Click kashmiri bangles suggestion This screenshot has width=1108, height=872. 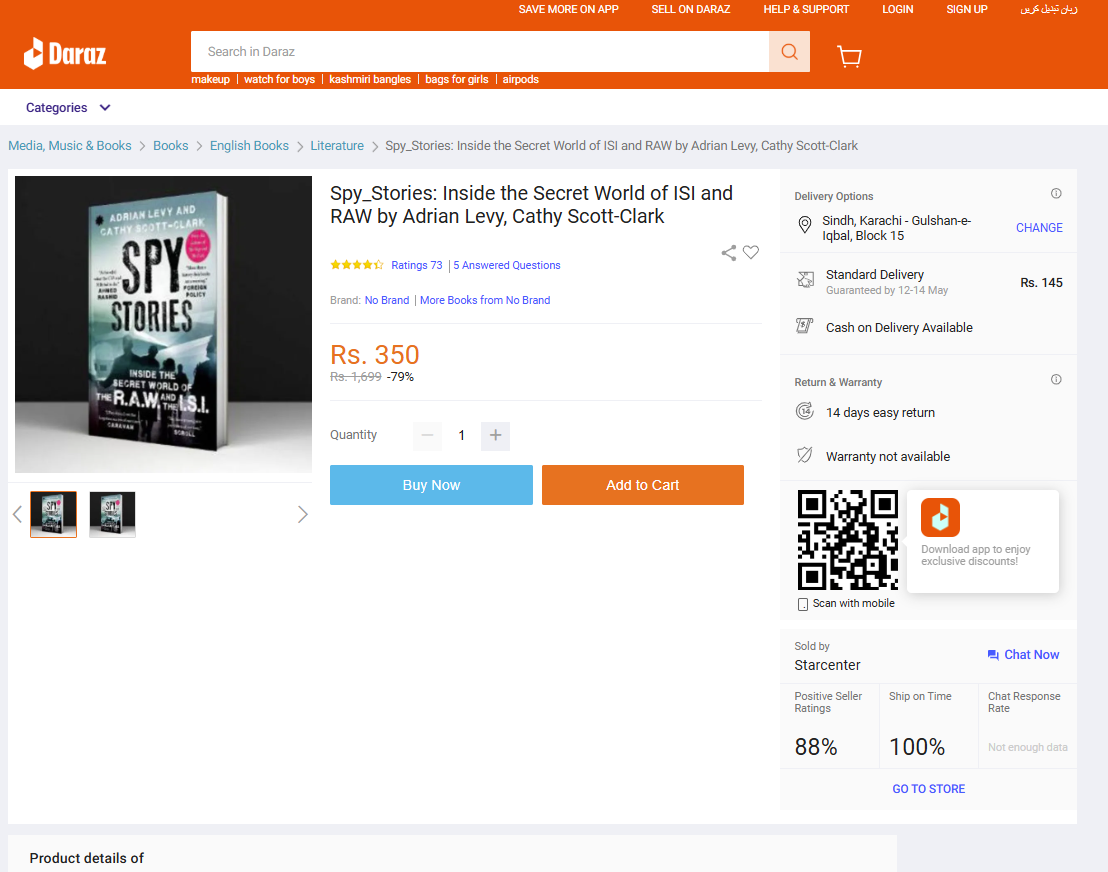(x=370, y=79)
